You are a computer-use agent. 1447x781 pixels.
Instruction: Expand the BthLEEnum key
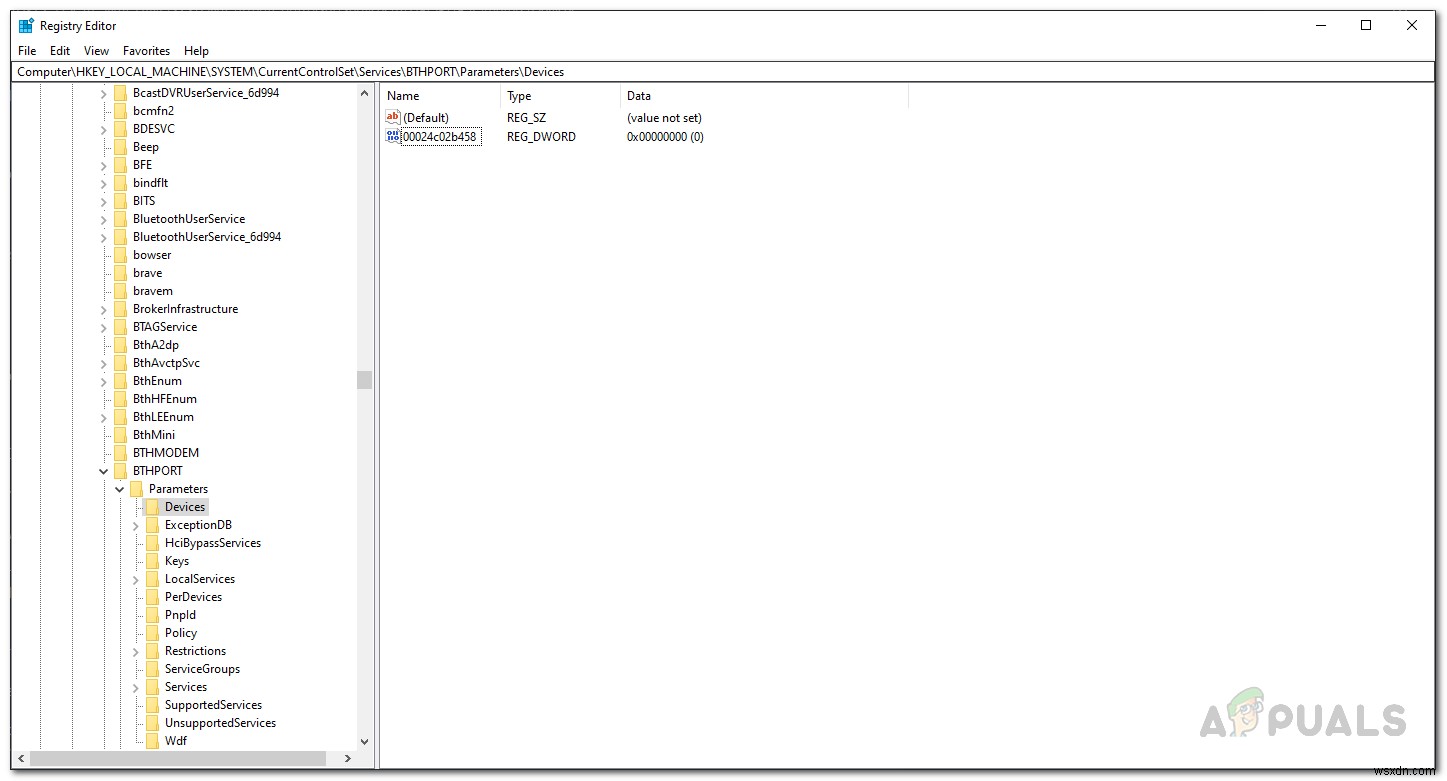[104, 417]
